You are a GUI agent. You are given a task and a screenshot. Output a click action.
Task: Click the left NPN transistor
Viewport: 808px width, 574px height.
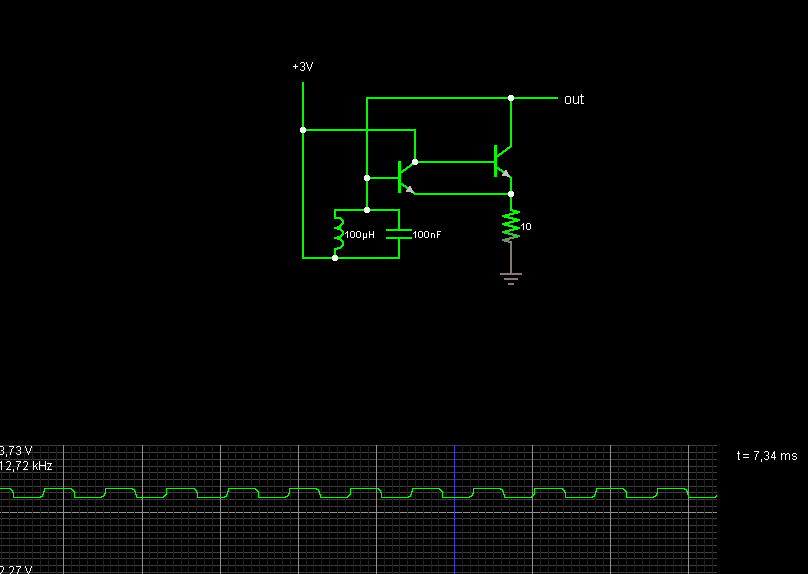[405, 177]
